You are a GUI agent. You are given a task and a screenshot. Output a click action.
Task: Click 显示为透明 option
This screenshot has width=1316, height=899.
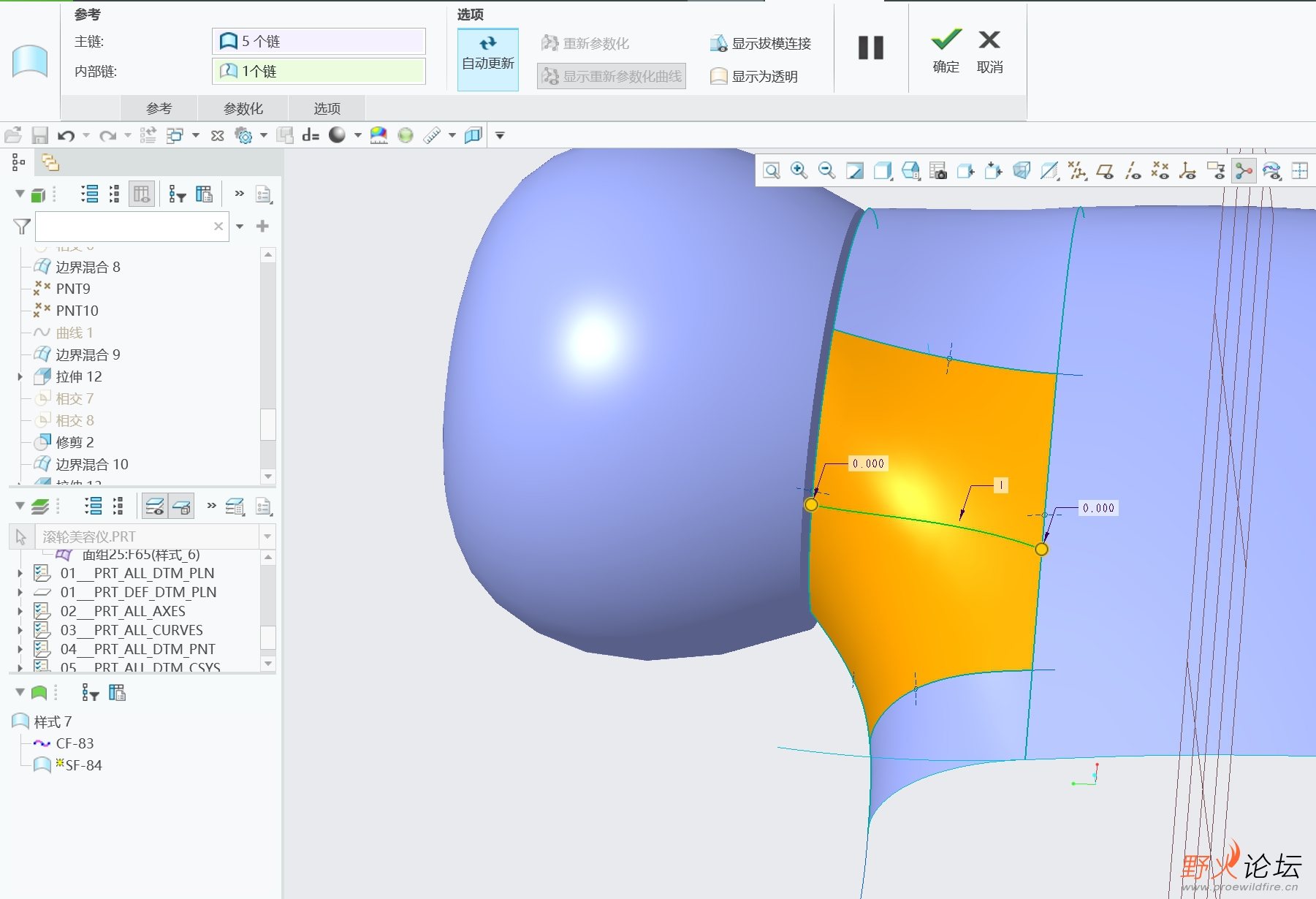point(754,76)
